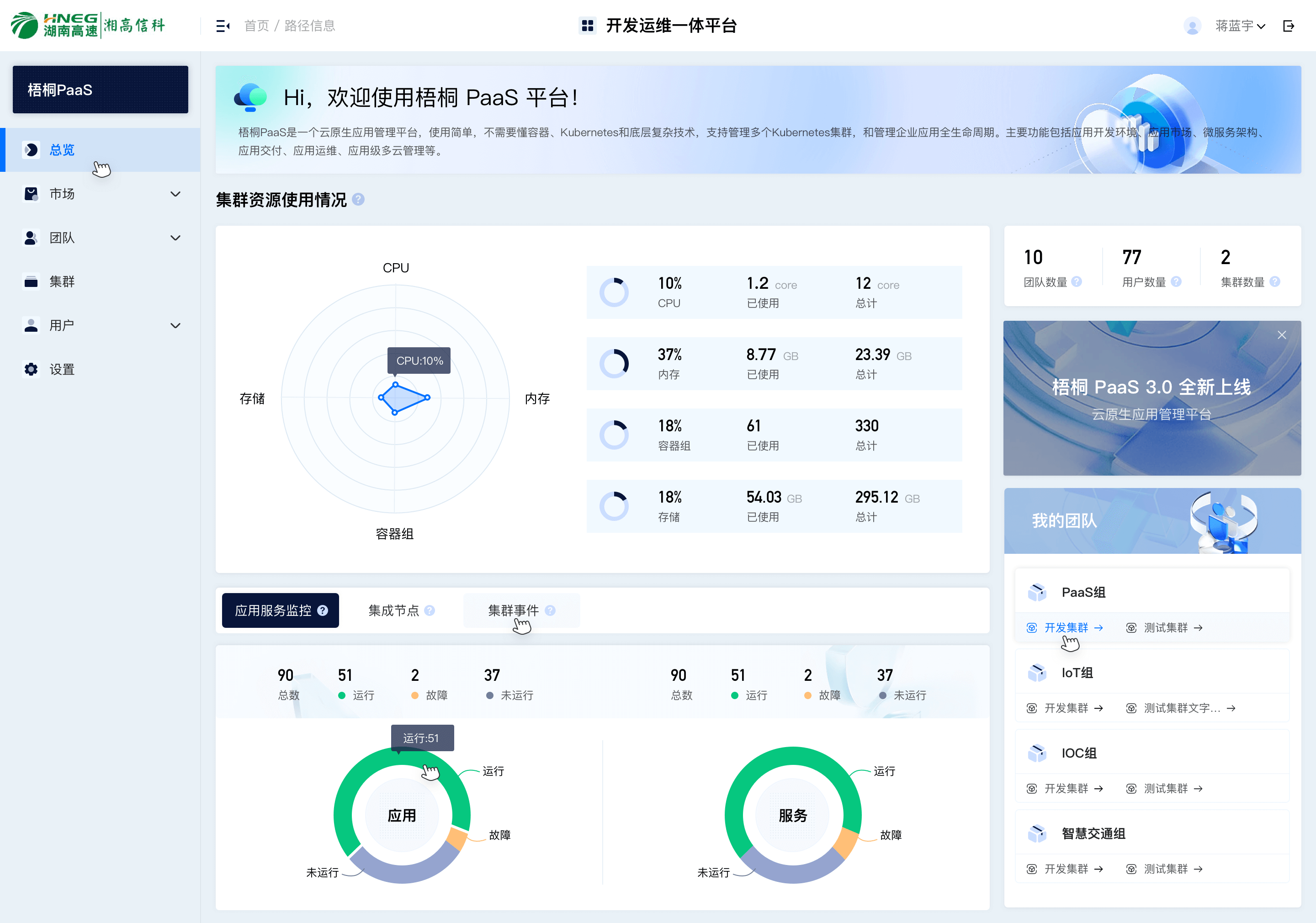Click help icon next to 集群资源使用情况

(358, 200)
